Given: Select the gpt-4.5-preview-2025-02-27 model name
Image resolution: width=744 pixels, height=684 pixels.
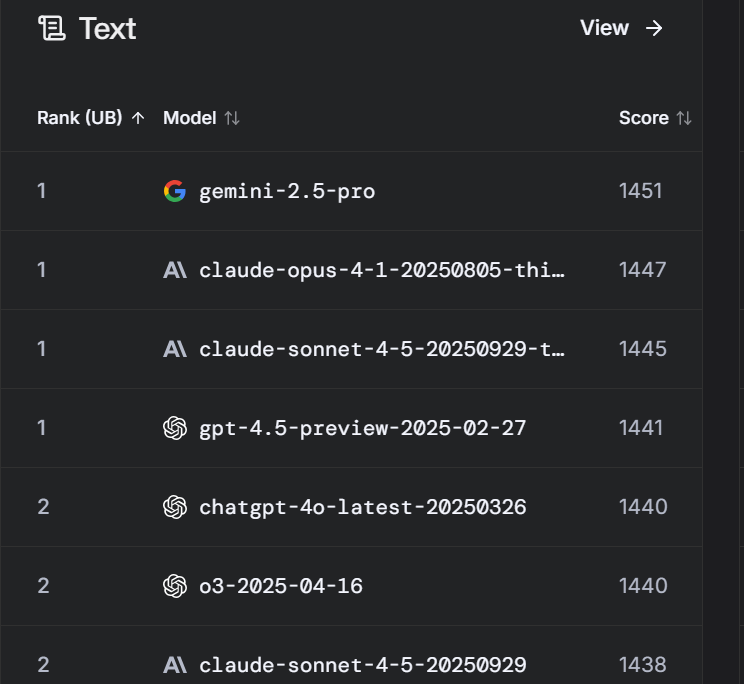Looking at the screenshot, I should pos(362,428).
